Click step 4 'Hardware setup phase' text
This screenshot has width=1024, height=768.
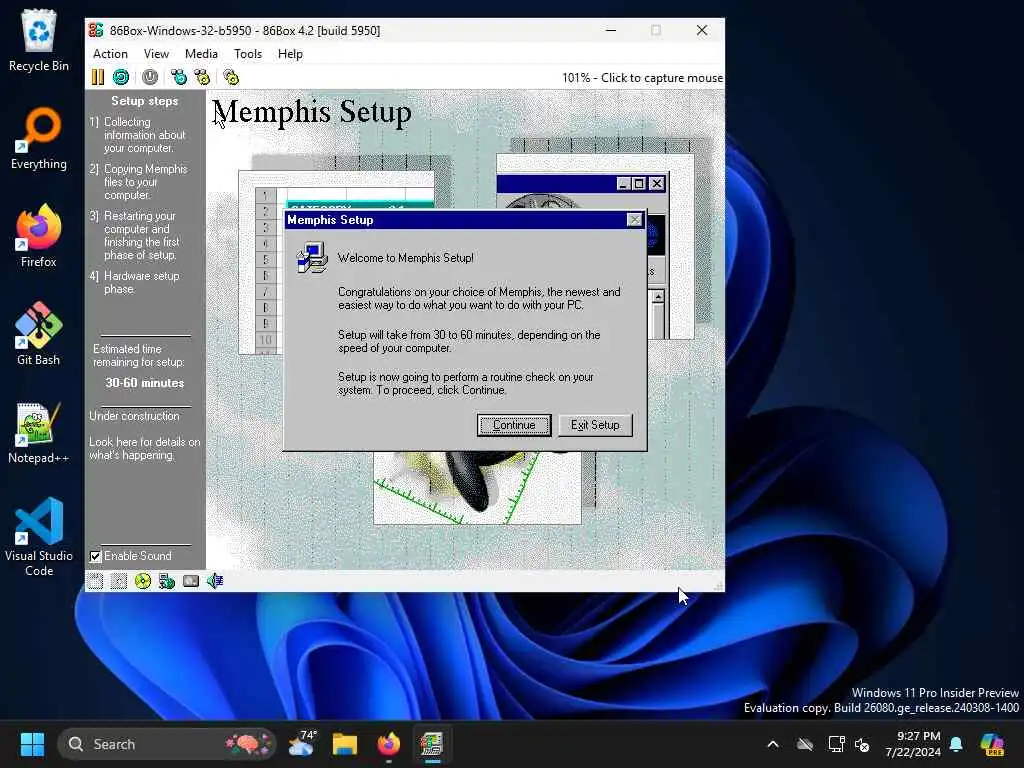(x=141, y=282)
